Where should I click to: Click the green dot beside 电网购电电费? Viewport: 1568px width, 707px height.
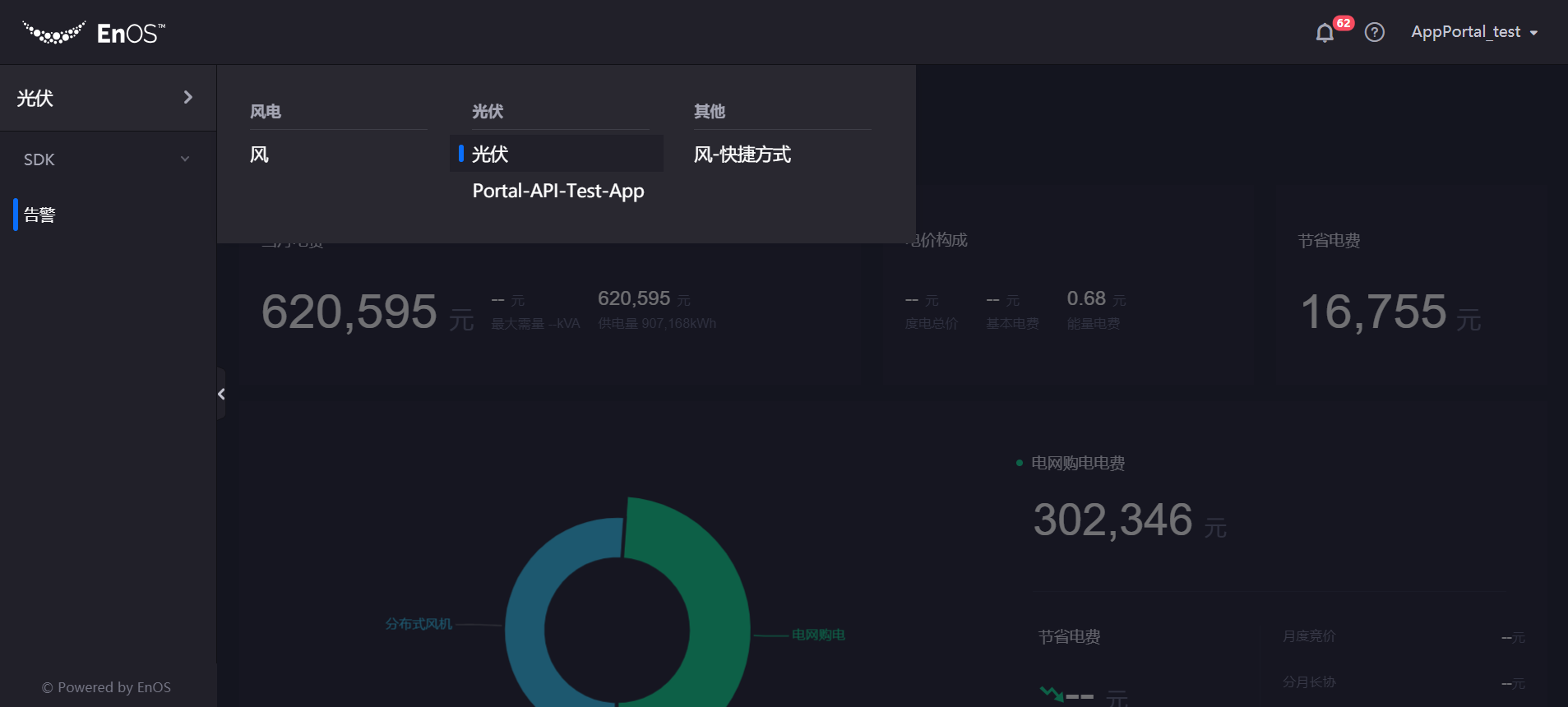1020,464
